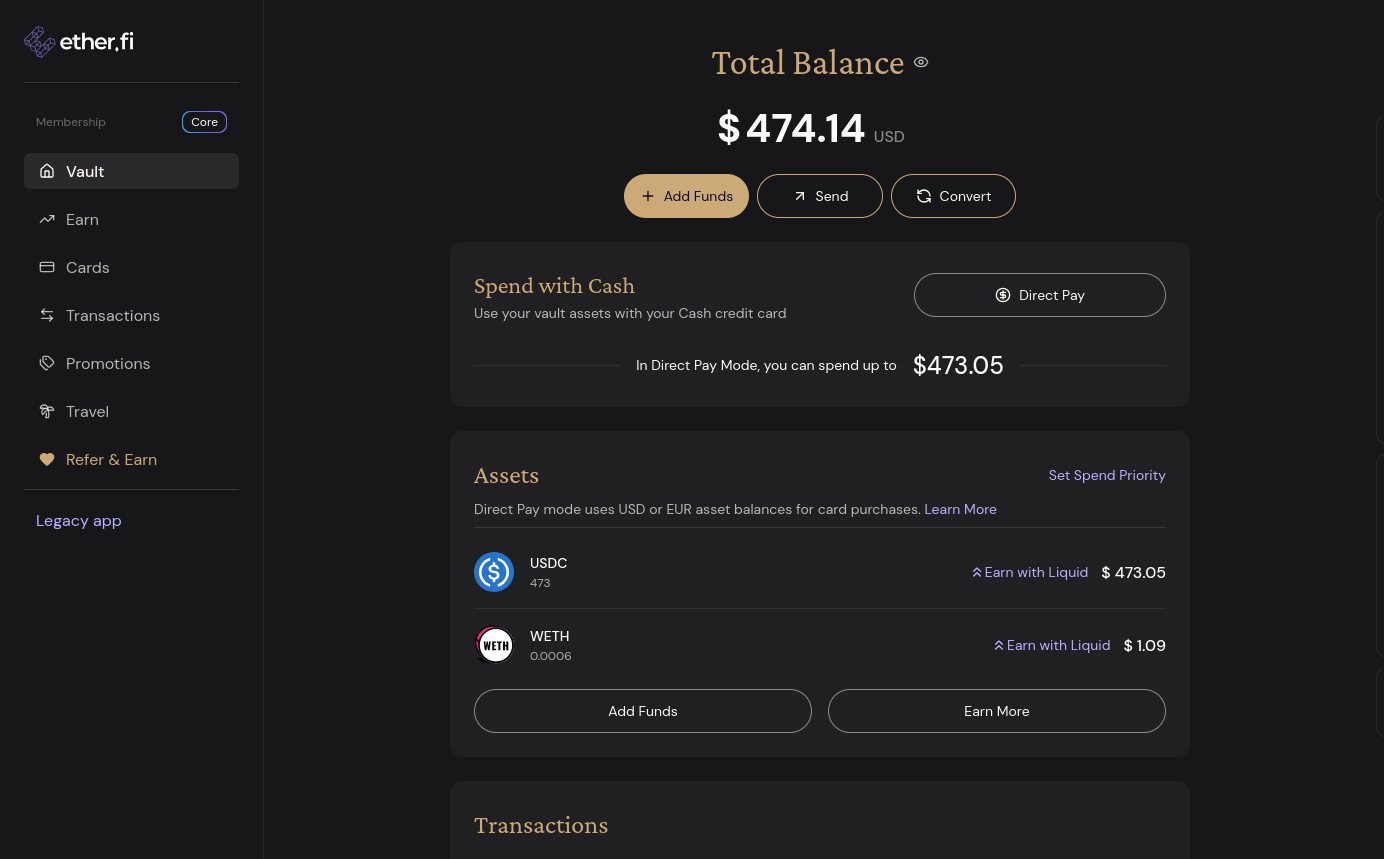Click the plus icon on Add Funds

648,196
